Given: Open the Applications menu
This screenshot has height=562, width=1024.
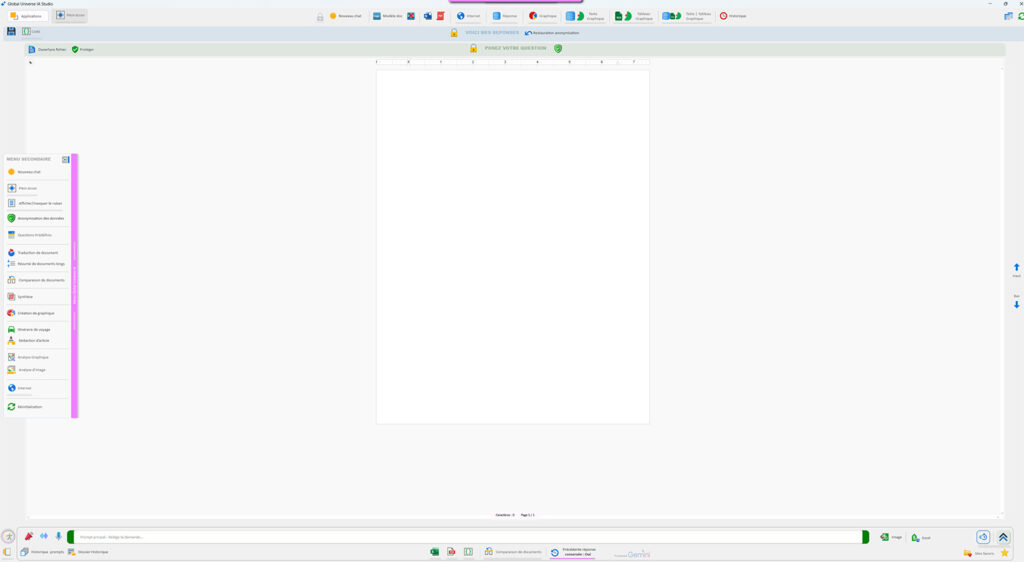Looking at the screenshot, I should [x=27, y=16].
